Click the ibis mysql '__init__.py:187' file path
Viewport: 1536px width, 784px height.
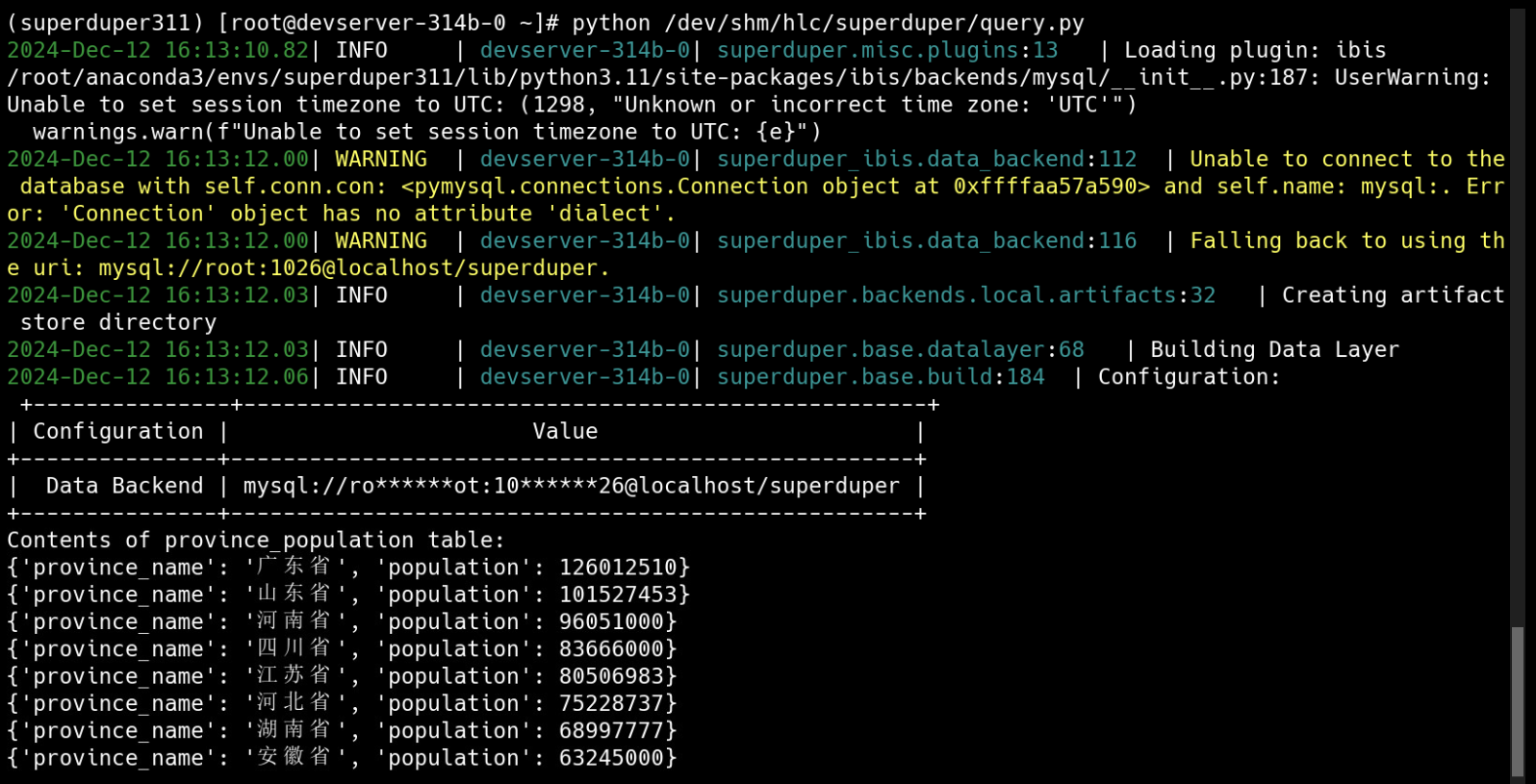point(663,77)
